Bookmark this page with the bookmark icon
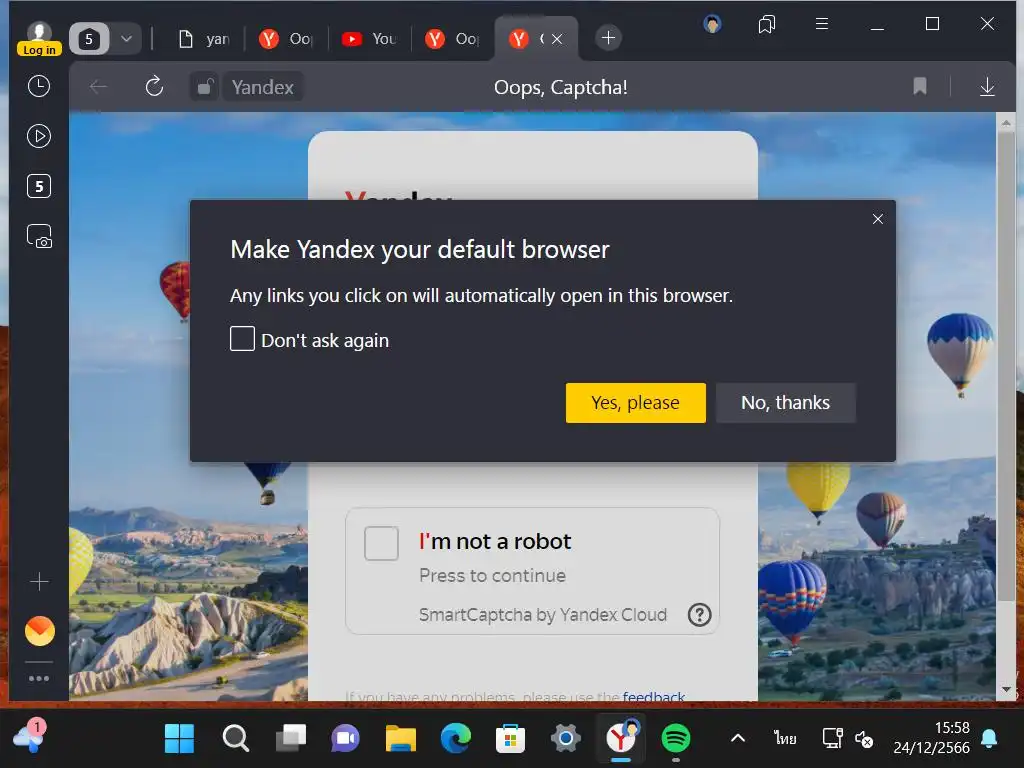1024x768 pixels. click(920, 86)
